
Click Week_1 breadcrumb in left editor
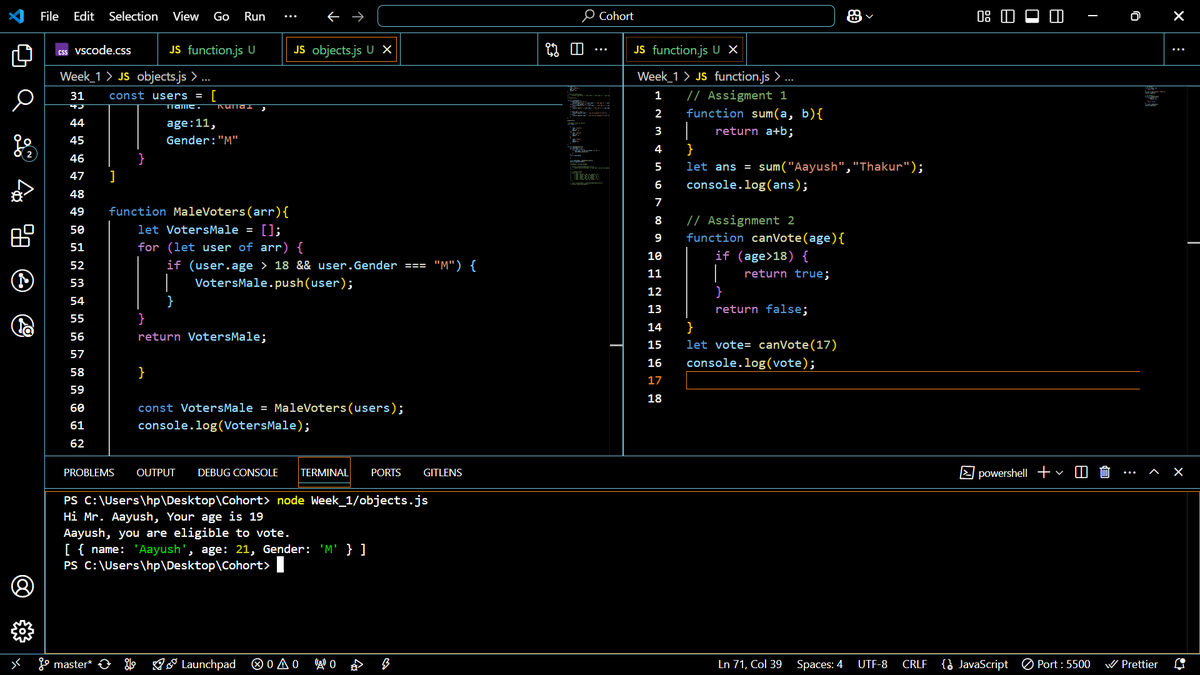pyautogui.click(x=80, y=76)
